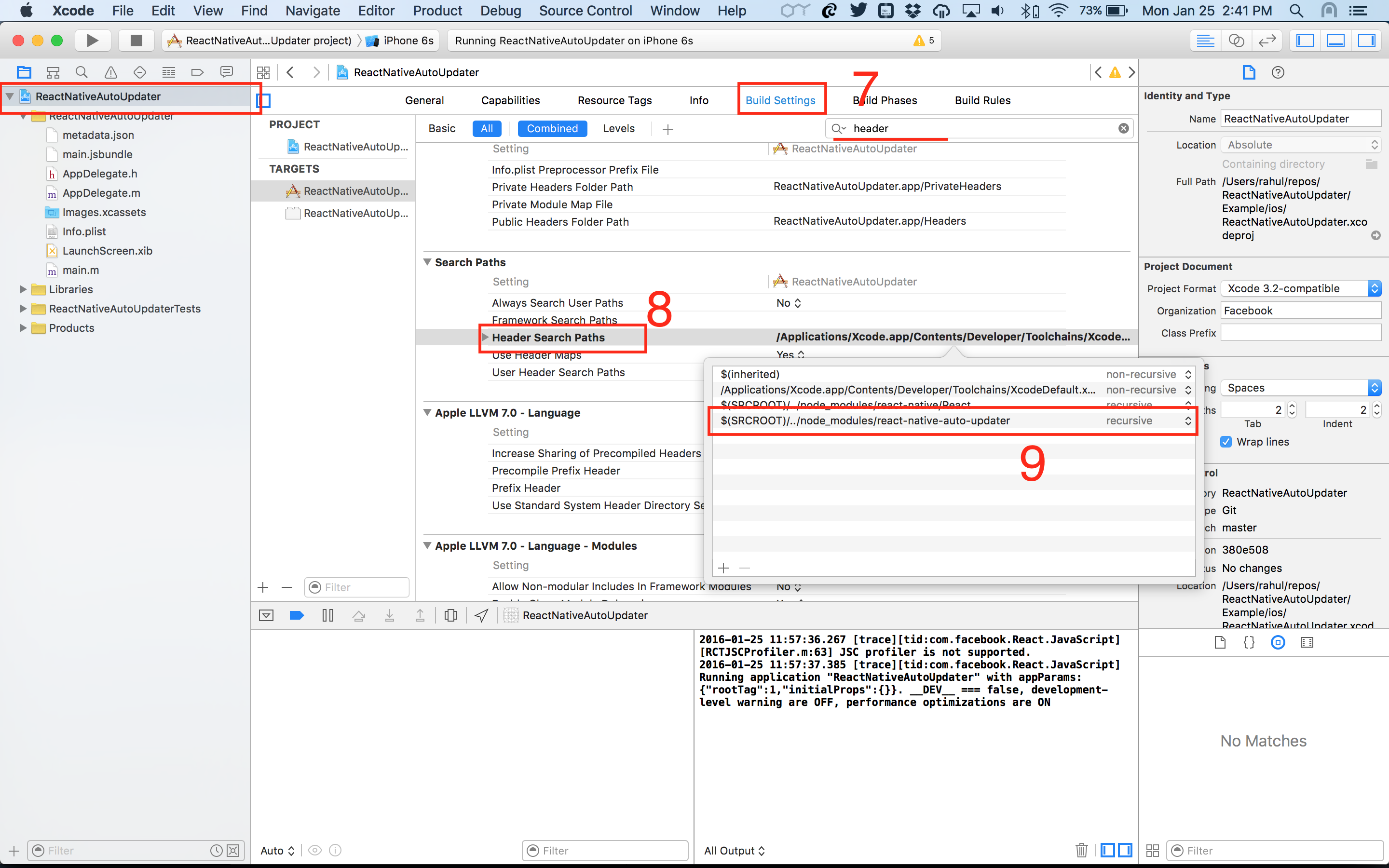Open the Issue navigator warning icon
The height and width of the screenshot is (868, 1389).
(111, 72)
